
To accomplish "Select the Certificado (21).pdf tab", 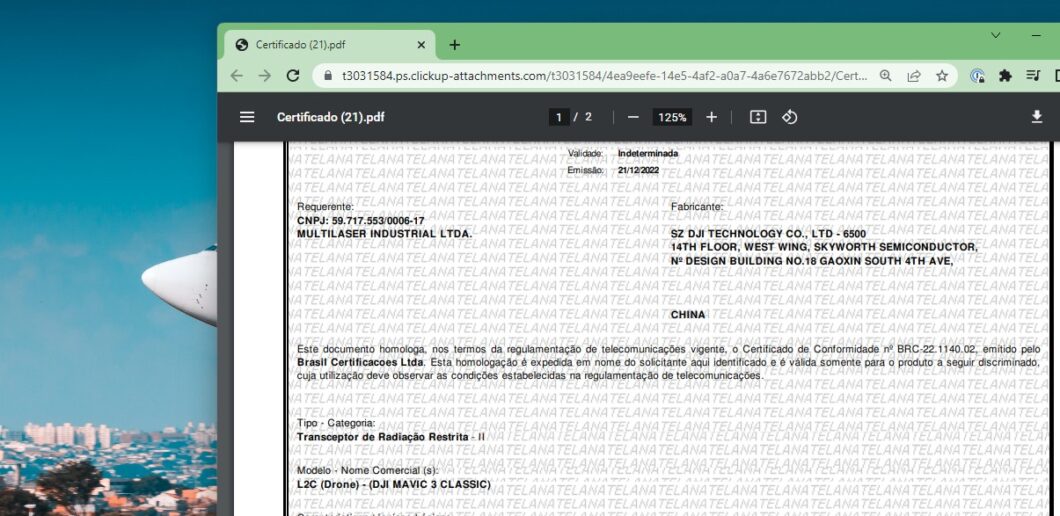I will point(329,45).
